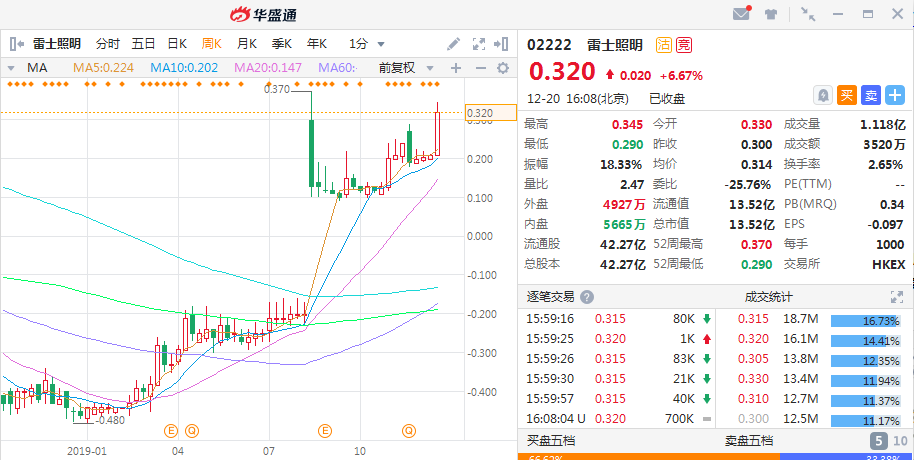Switch to 日K chart tab

pyautogui.click(x=177, y=44)
